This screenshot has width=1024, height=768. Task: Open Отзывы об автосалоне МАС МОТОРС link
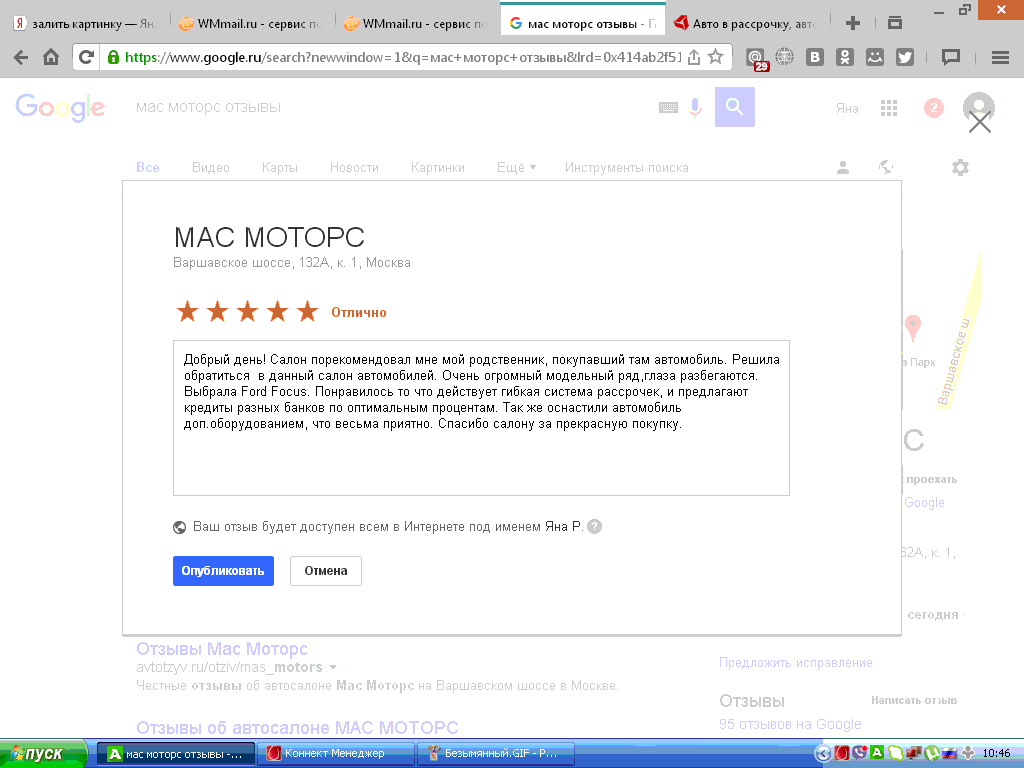point(297,728)
